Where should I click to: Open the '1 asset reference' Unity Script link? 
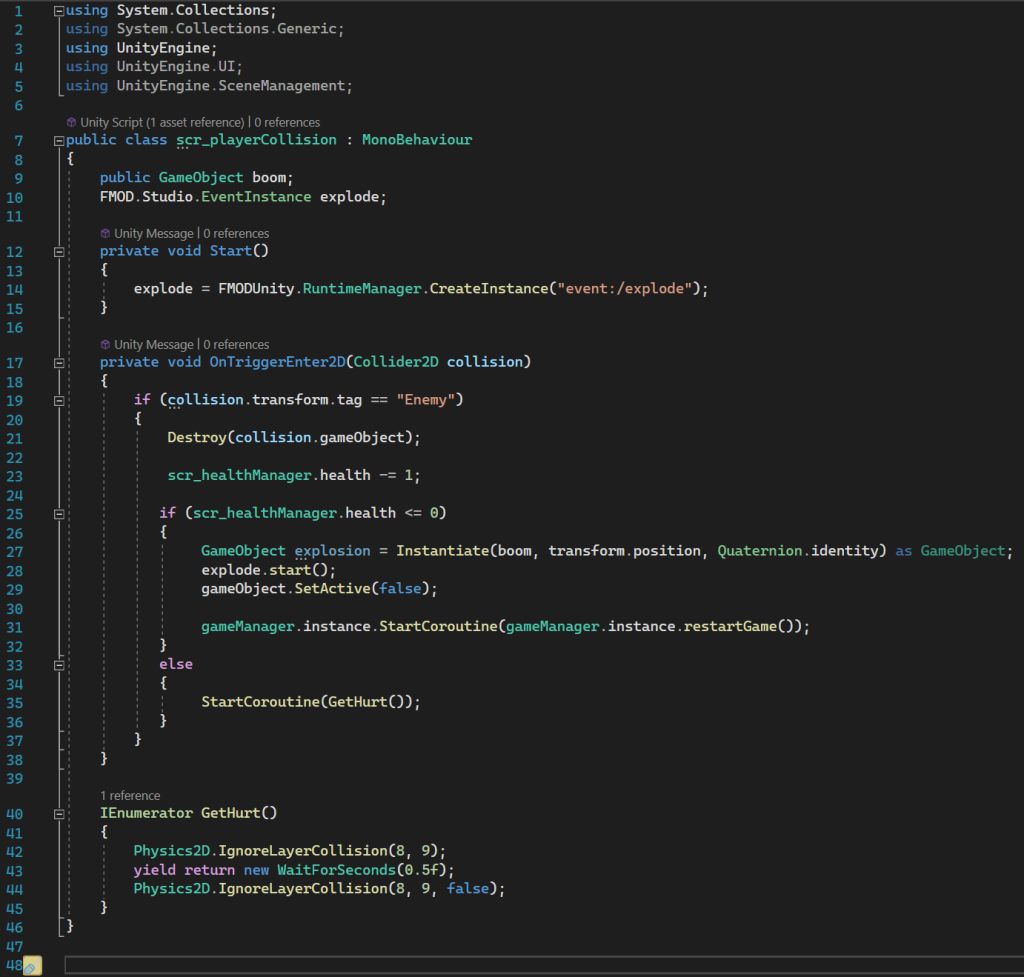click(195, 122)
